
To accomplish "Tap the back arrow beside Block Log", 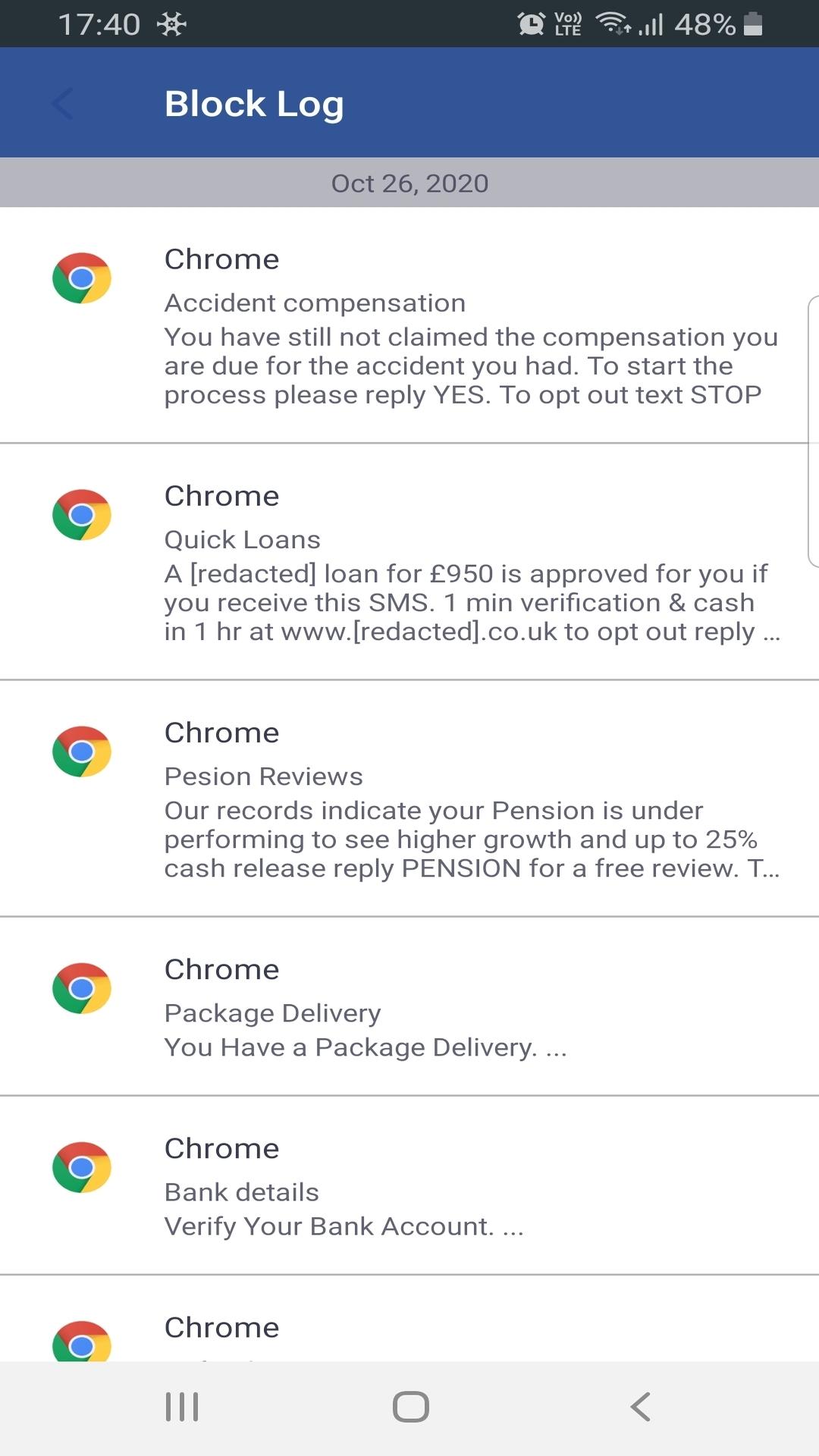I will tap(62, 104).
